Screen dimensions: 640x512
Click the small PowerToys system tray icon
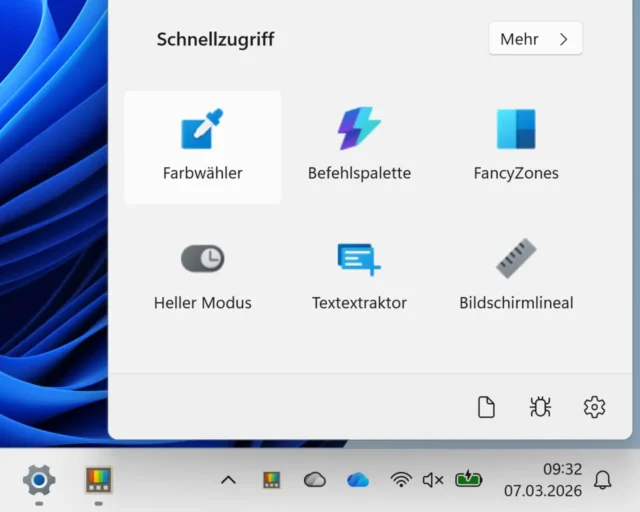pyautogui.click(x=271, y=480)
